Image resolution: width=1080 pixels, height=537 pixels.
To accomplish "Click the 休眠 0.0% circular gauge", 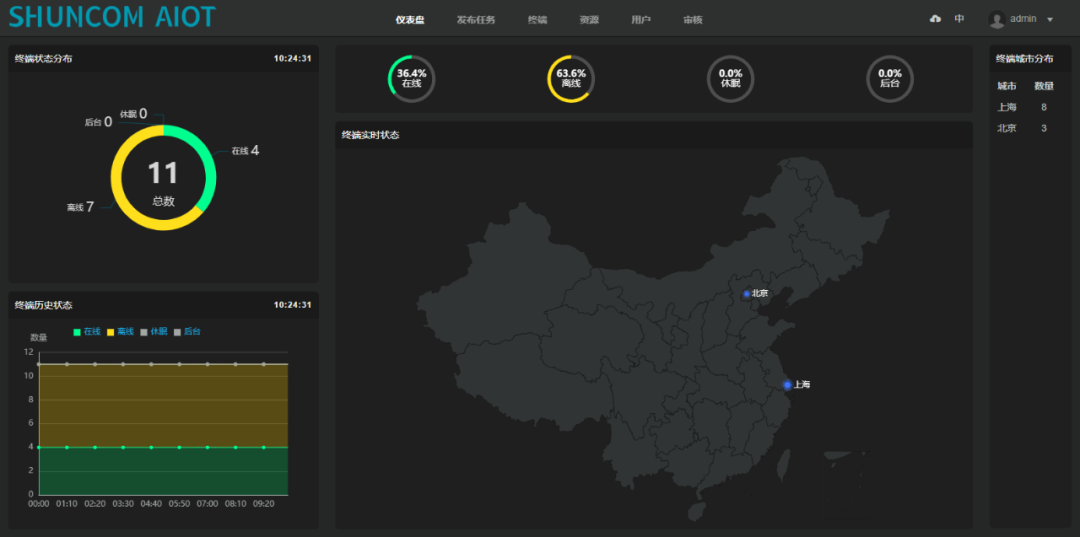I will [x=730, y=78].
